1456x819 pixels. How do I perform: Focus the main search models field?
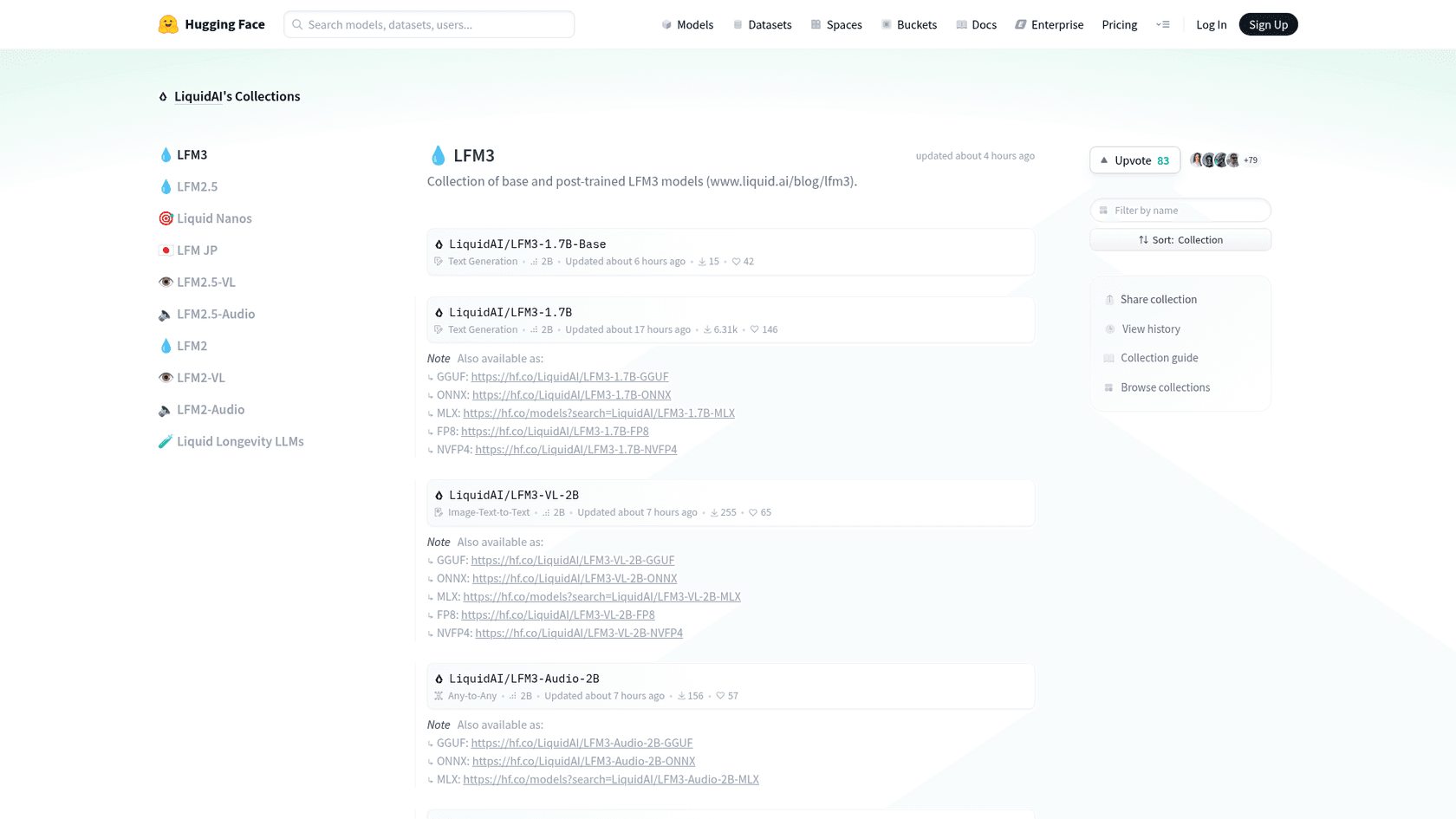[x=429, y=24]
